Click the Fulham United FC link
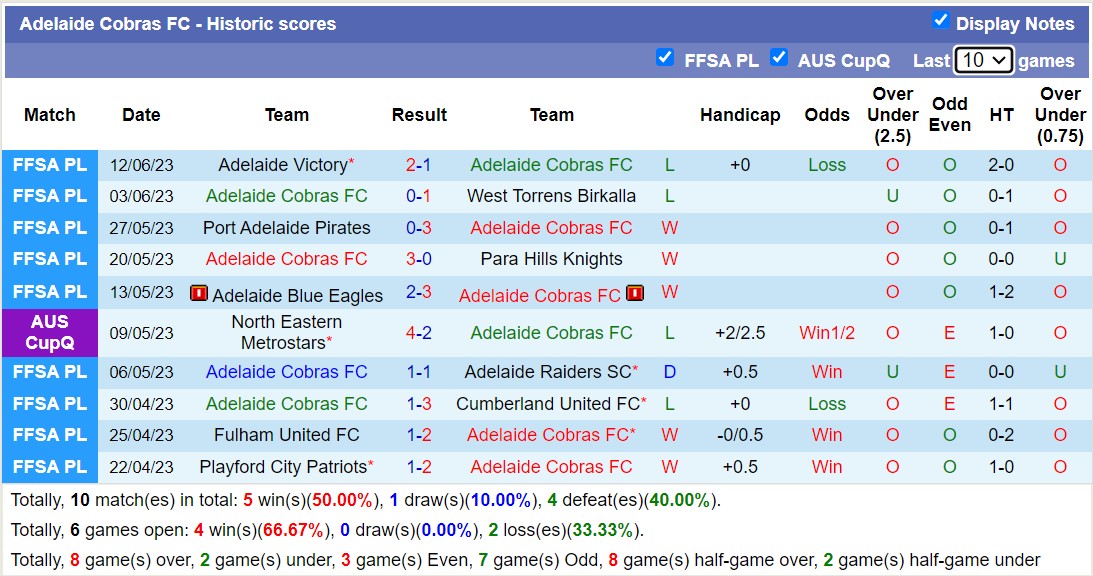1093x576 pixels. point(286,435)
